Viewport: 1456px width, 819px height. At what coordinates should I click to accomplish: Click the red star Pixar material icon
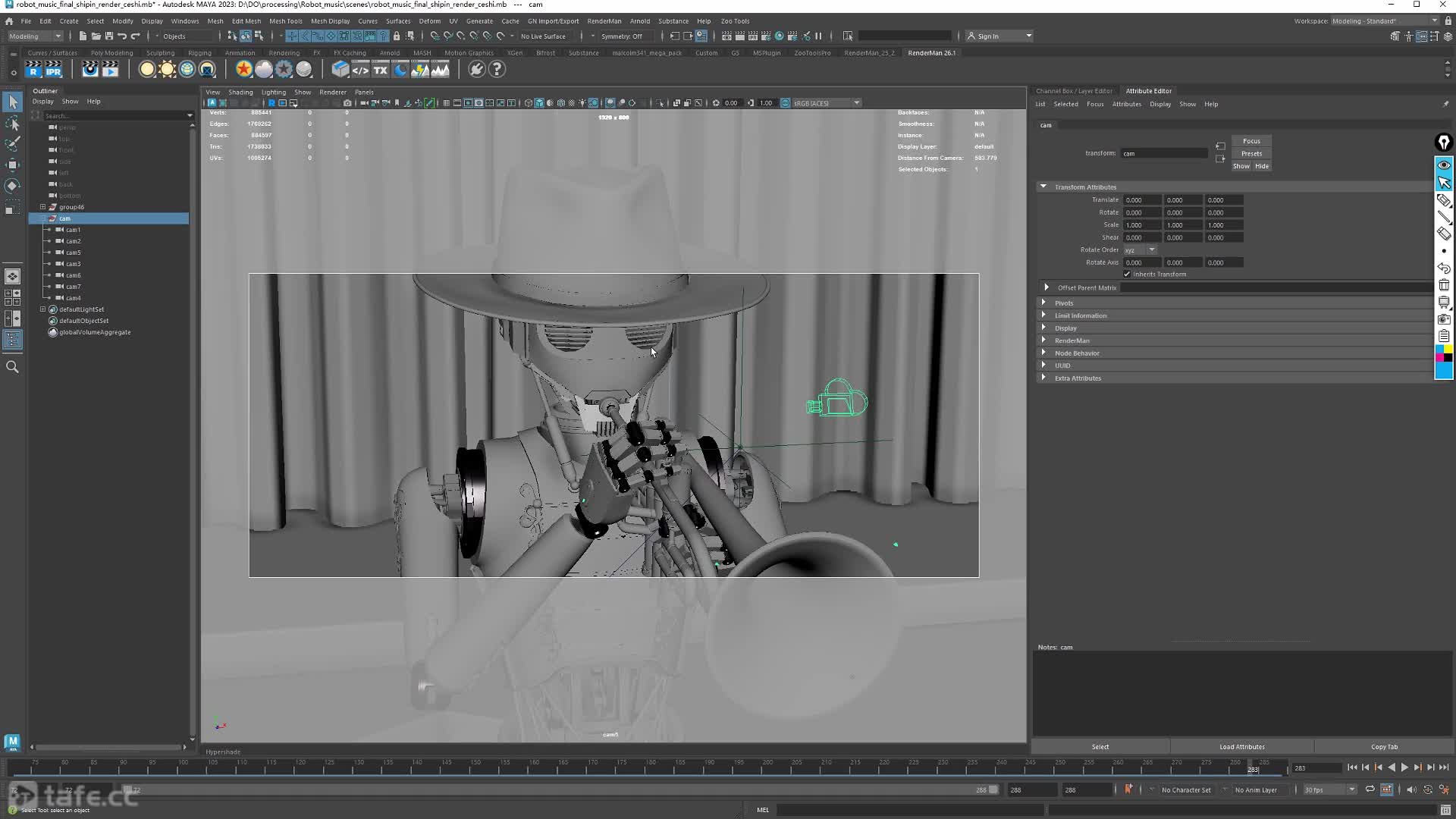coord(243,70)
